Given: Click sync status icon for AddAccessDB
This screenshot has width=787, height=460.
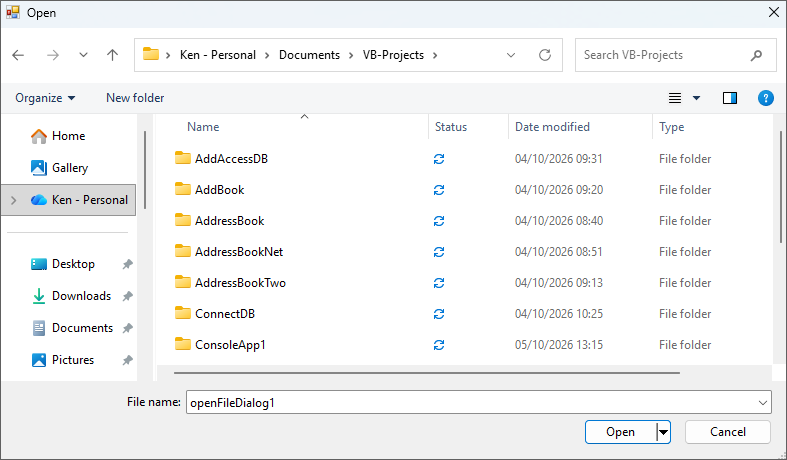Looking at the screenshot, I should pos(439,159).
